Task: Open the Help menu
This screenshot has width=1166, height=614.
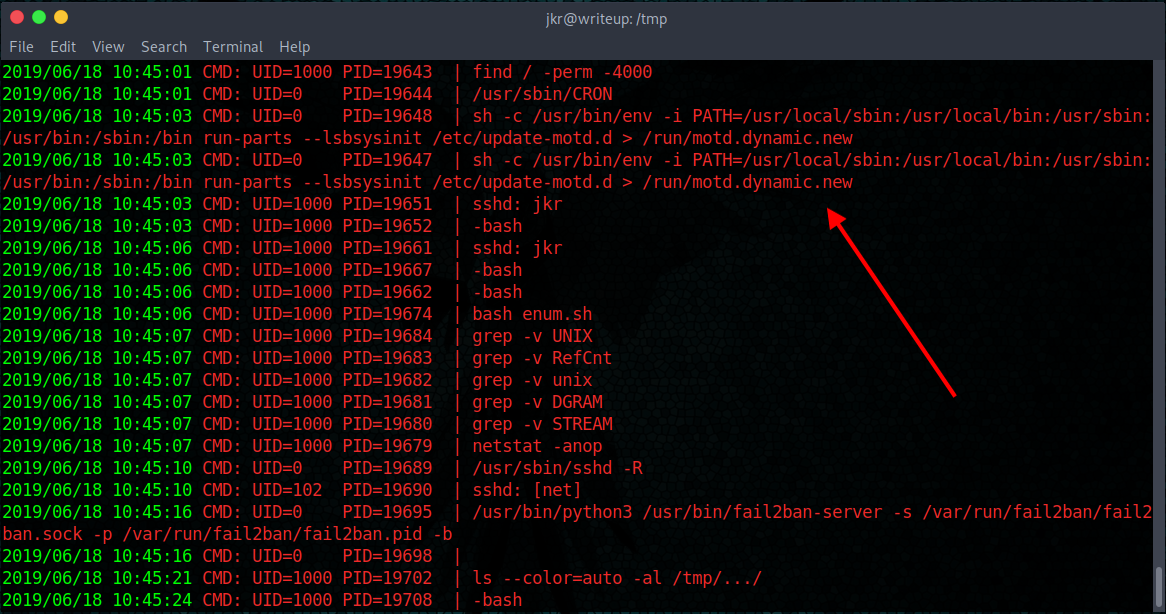Action: [x=294, y=47]
